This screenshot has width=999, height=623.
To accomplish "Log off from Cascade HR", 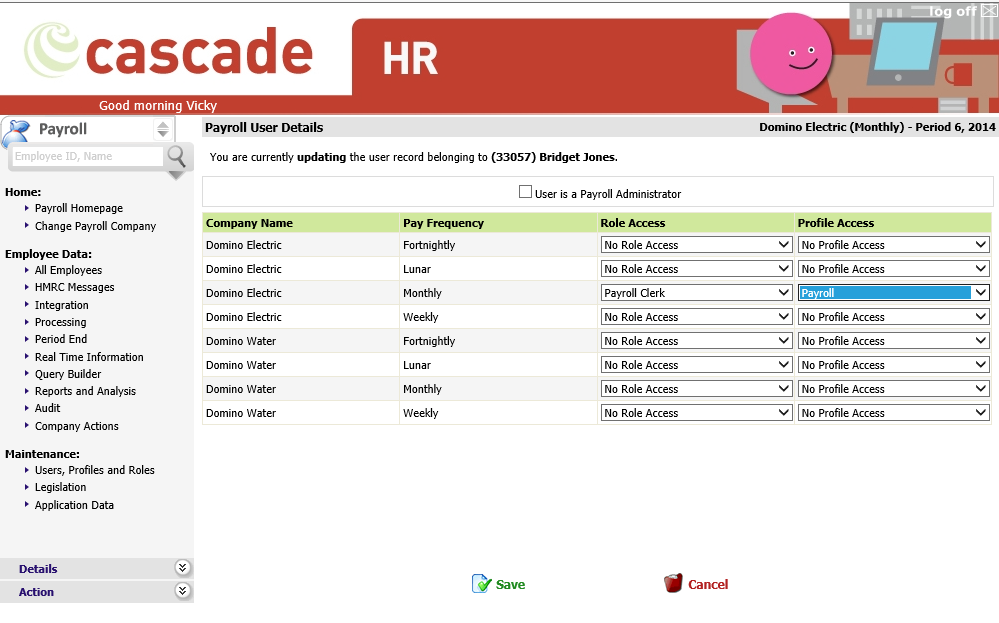I will click(x=952, y=11).
